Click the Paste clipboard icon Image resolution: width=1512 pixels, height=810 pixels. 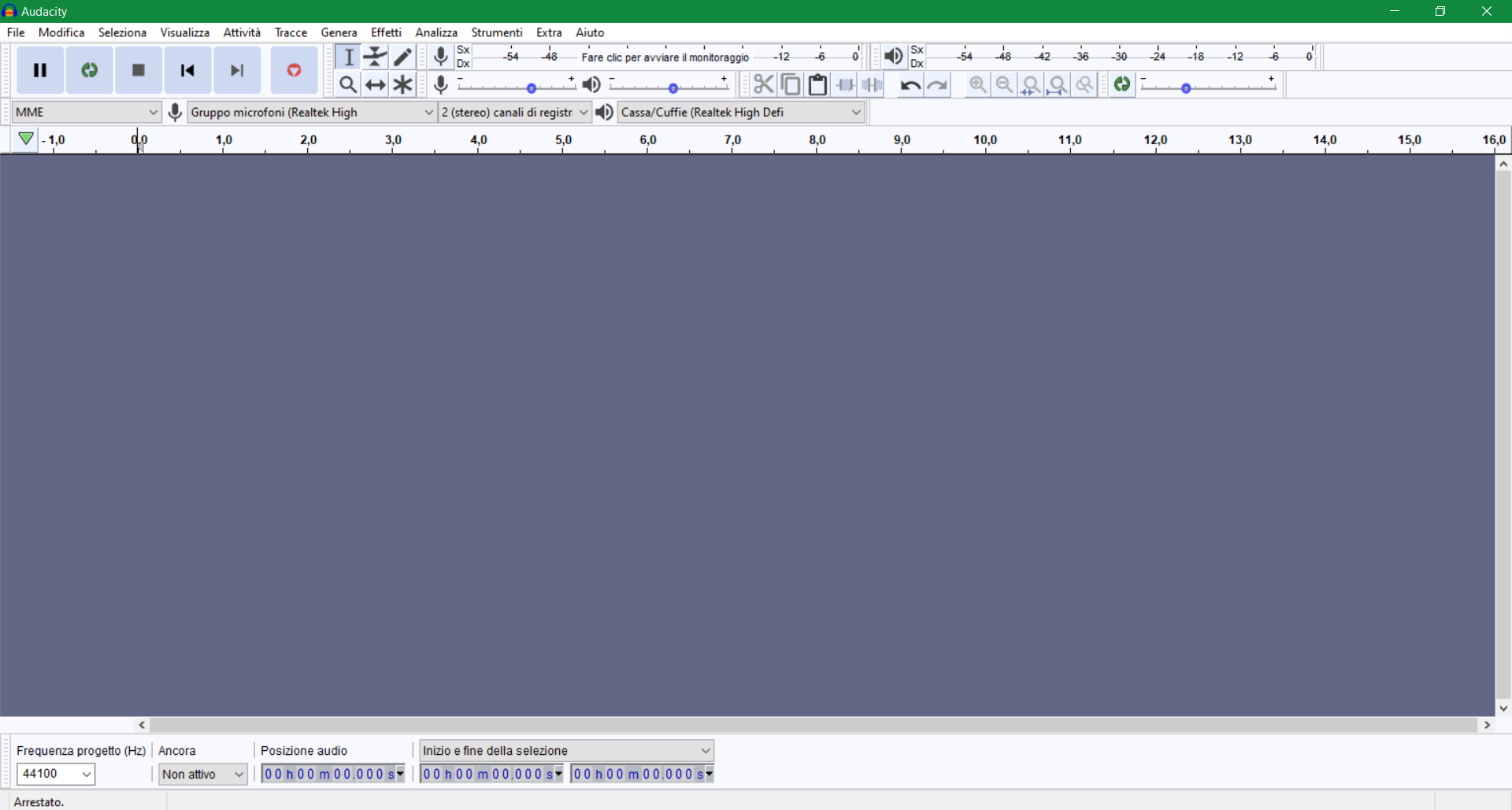click(x=817, y=84)
